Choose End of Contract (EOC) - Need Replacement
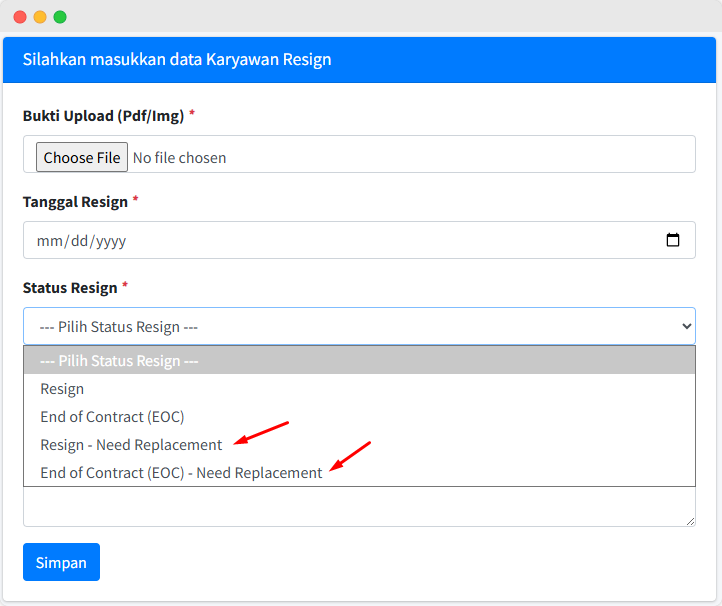This screenshot has width=722, height=606. pos(359,473)
